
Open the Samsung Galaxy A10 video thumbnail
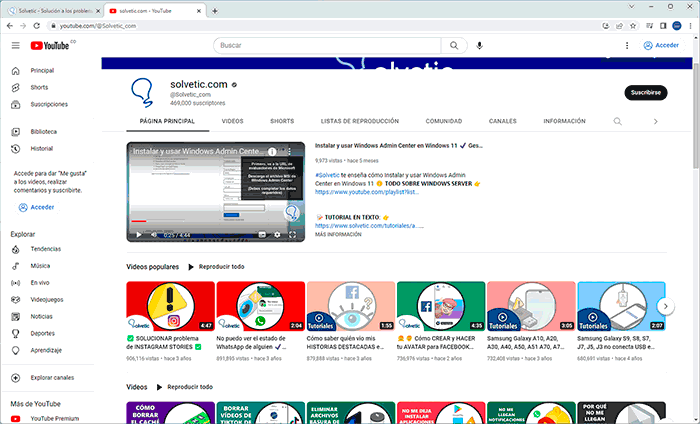pos(531,306)
